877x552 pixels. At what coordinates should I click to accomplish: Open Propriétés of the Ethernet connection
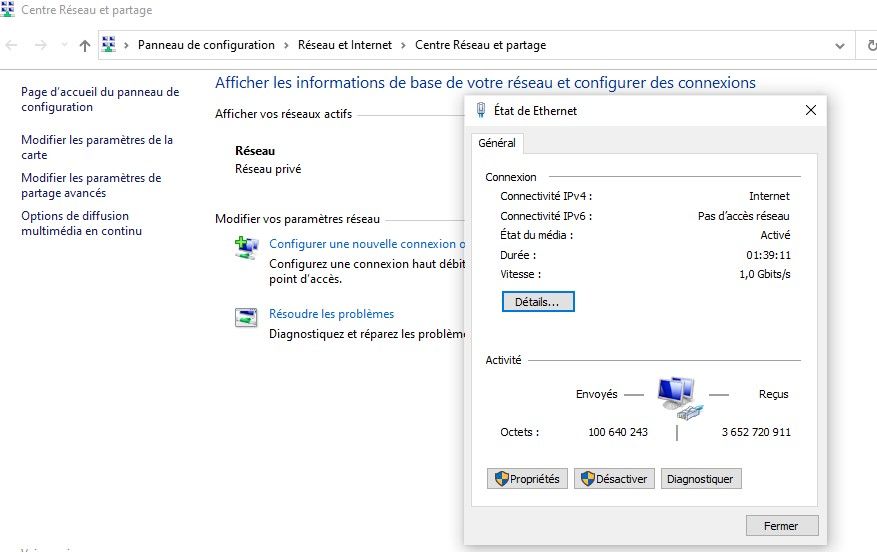(x=527, y=479)
